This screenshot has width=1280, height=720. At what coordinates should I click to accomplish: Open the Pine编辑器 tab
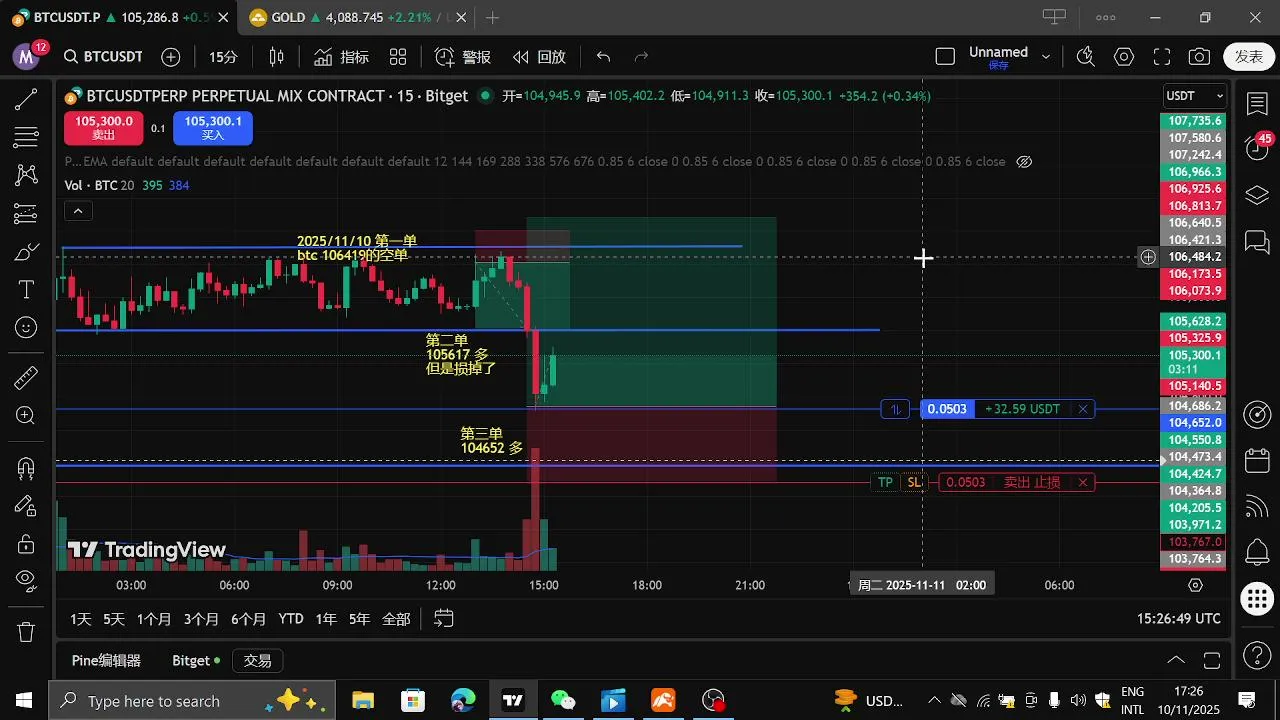click(x=106, y=661)
